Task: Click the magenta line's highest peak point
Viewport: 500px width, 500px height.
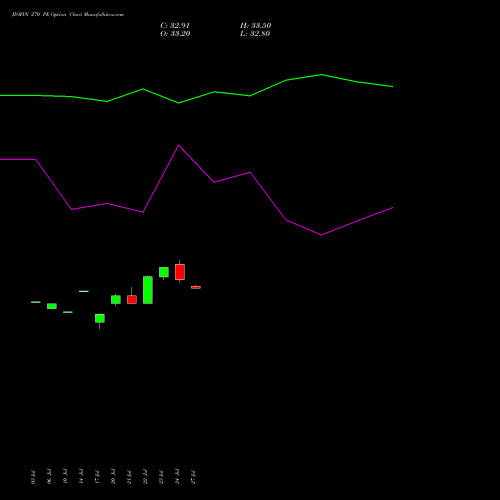Action: click(x=179, y=145)
